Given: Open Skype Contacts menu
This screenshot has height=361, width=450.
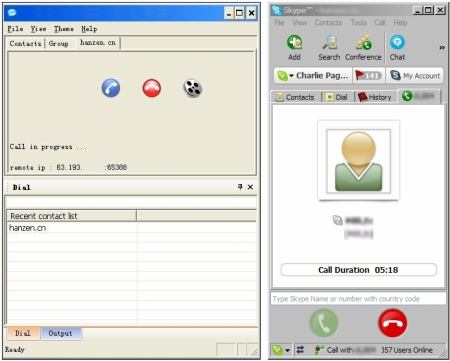Looking at the screenshot, I should (328, 23).
